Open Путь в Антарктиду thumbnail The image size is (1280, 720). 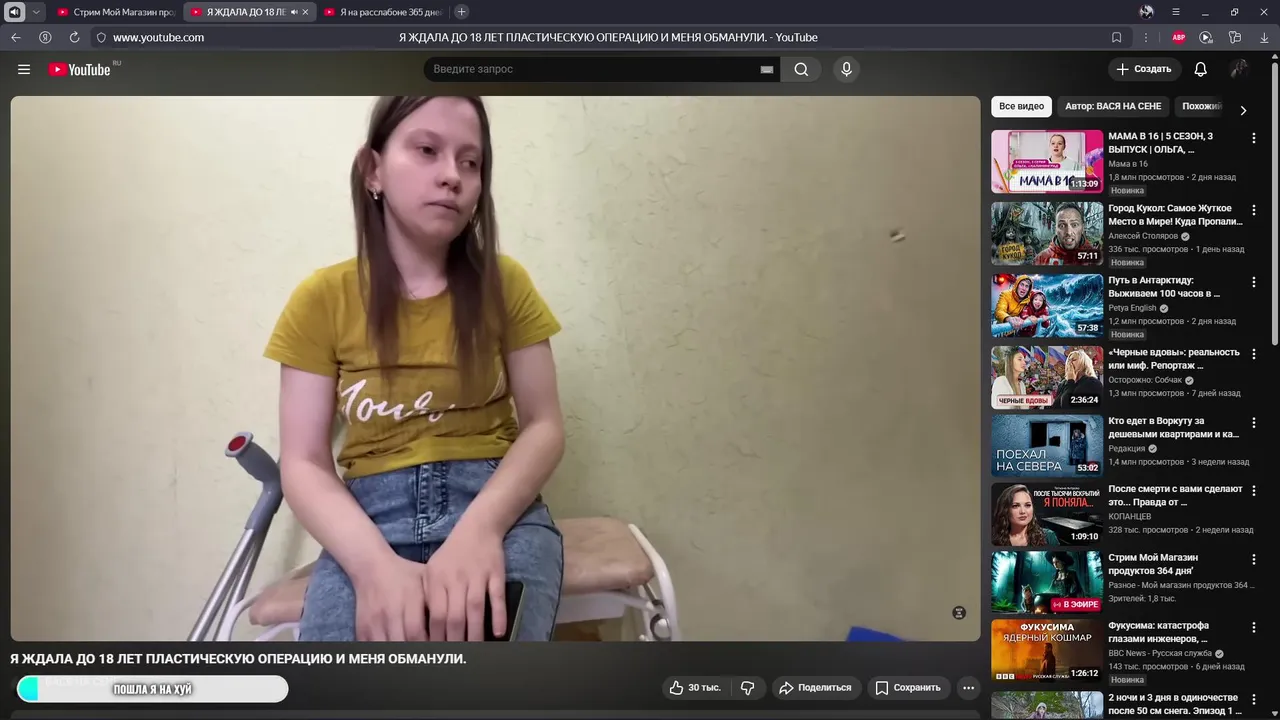pyautogui.click(x=1047, y=305)
